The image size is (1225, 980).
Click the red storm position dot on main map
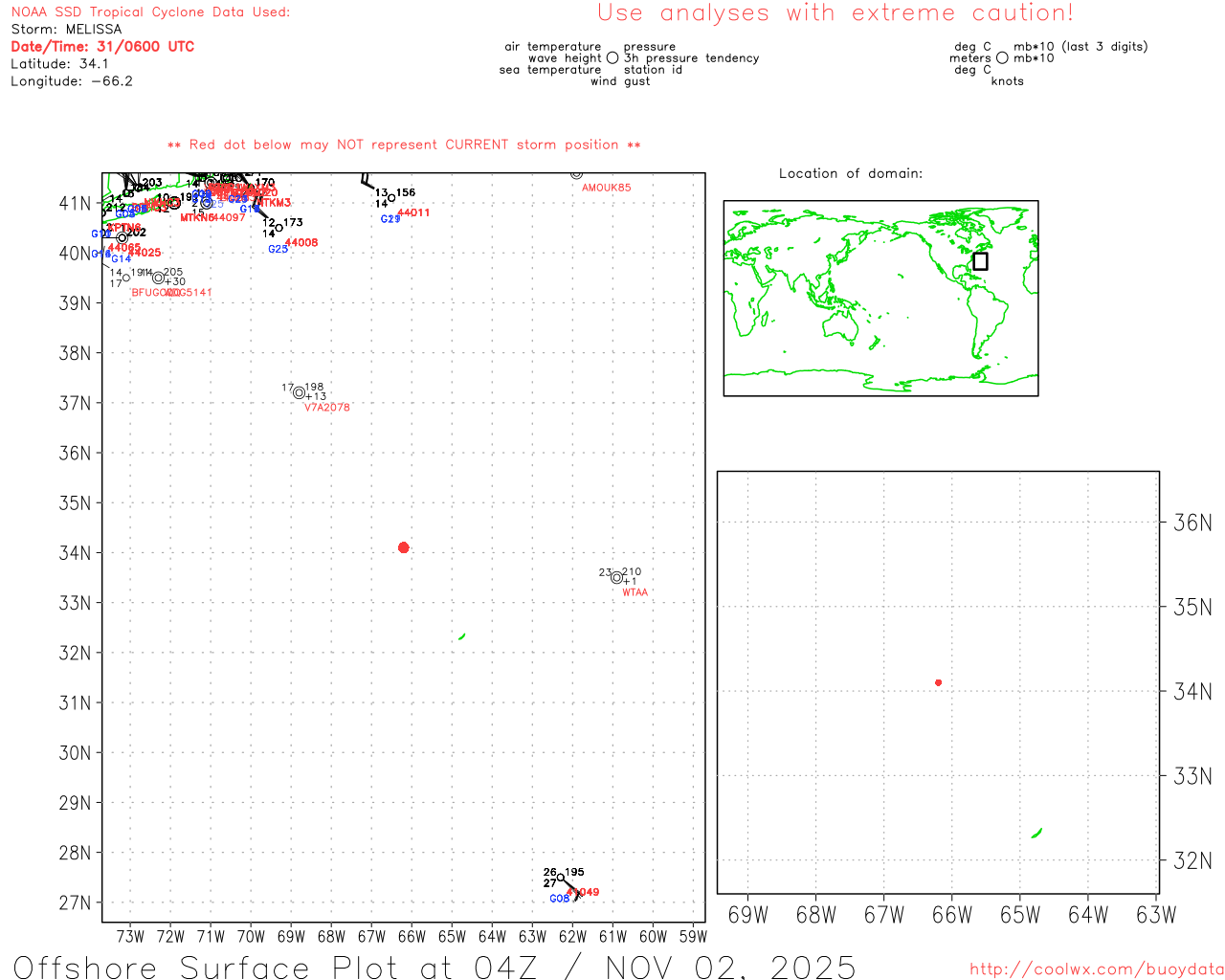(x=403, y=547)
